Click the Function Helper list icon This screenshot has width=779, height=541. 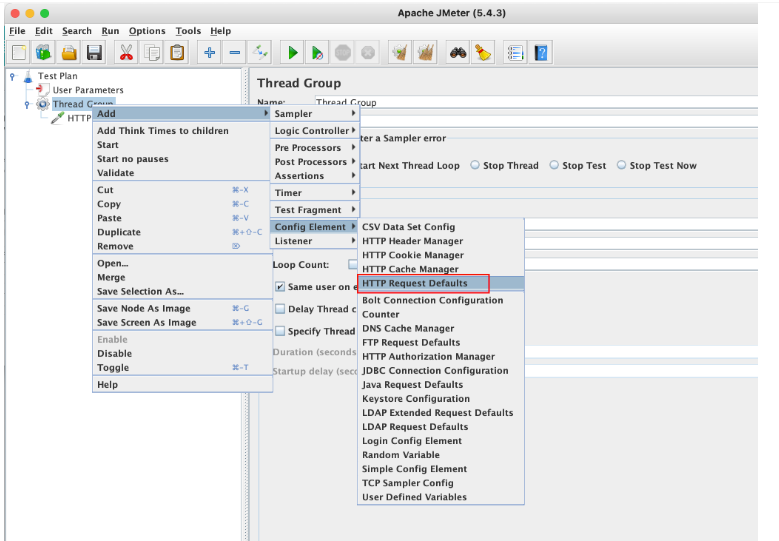coord(516,52)
